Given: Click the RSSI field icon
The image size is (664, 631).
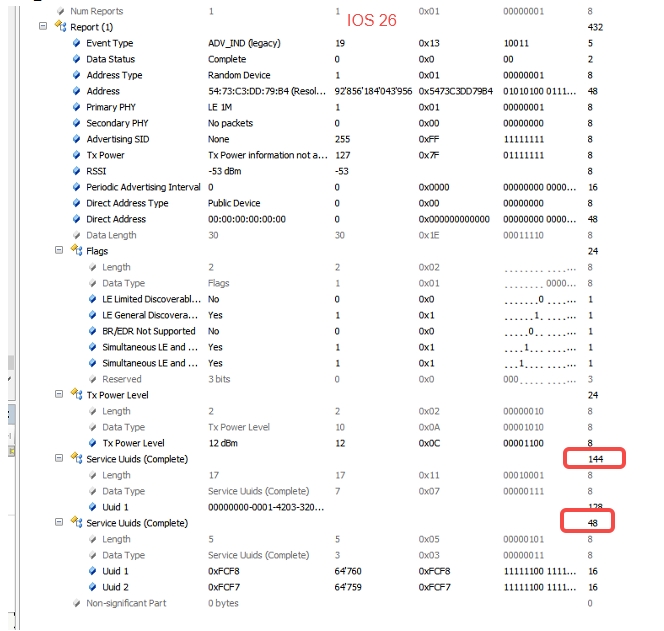Looking at the screenshot, I should click(x=77, y=171).
